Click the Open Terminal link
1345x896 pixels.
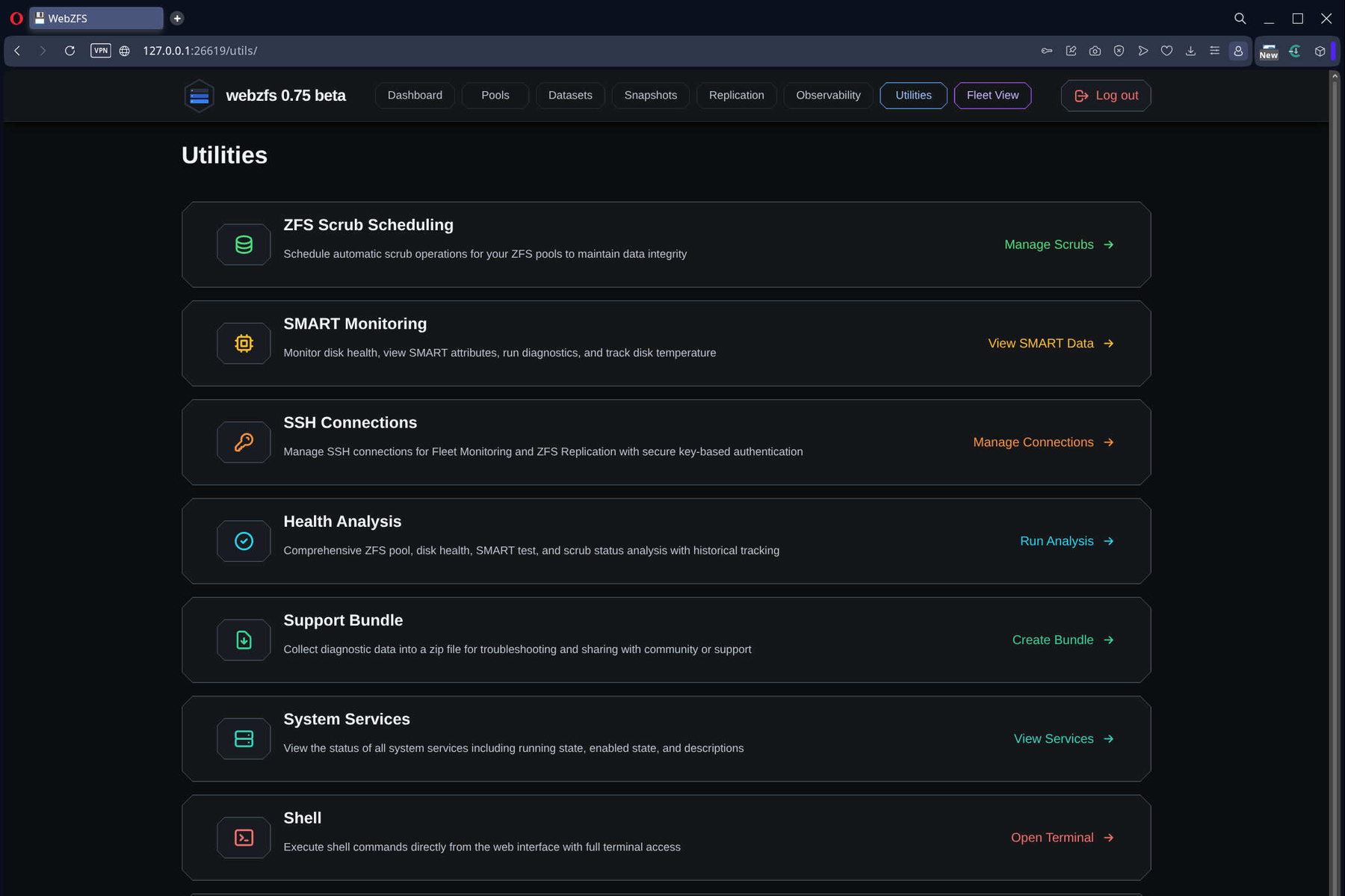pyautogui.click(x=1062, y=838)
